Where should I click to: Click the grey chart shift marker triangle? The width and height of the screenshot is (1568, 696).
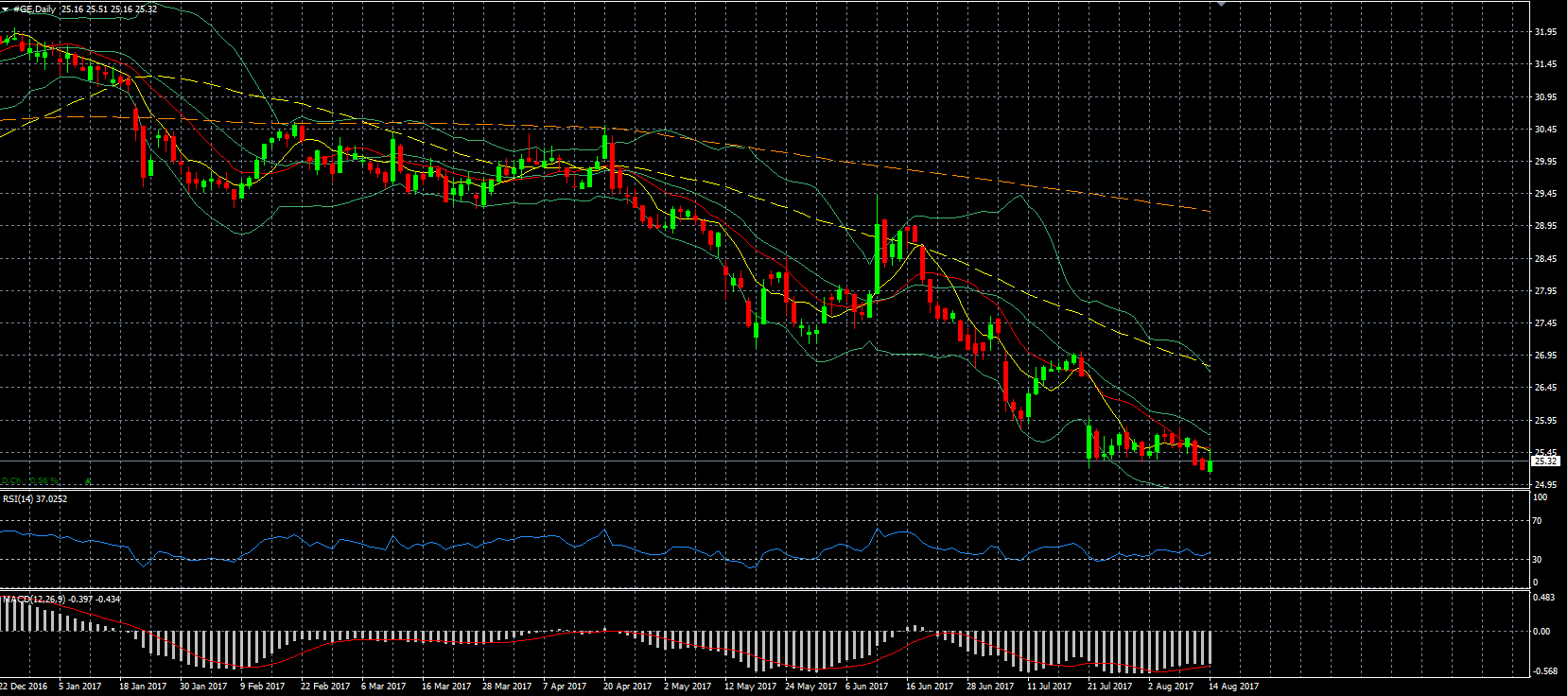pos(1221,4)
